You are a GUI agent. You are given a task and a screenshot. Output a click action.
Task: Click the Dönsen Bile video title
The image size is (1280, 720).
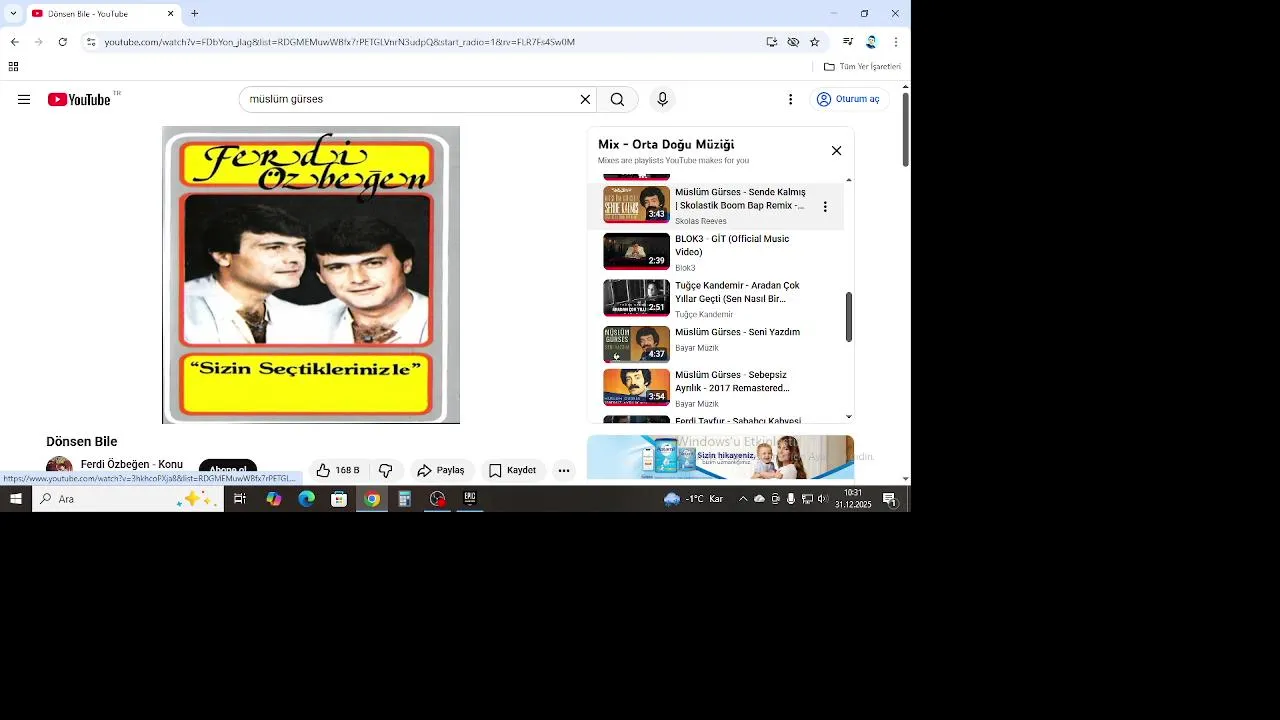(82, 441)
